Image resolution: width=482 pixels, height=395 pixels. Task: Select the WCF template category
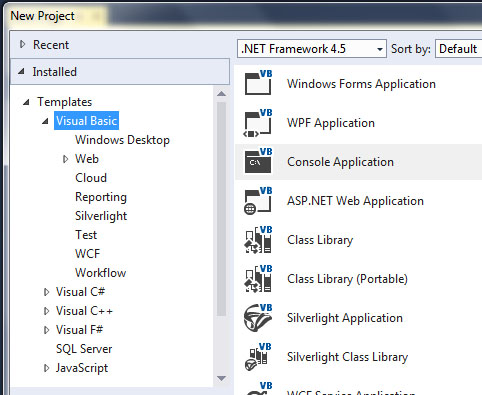(x=87, y=254)
